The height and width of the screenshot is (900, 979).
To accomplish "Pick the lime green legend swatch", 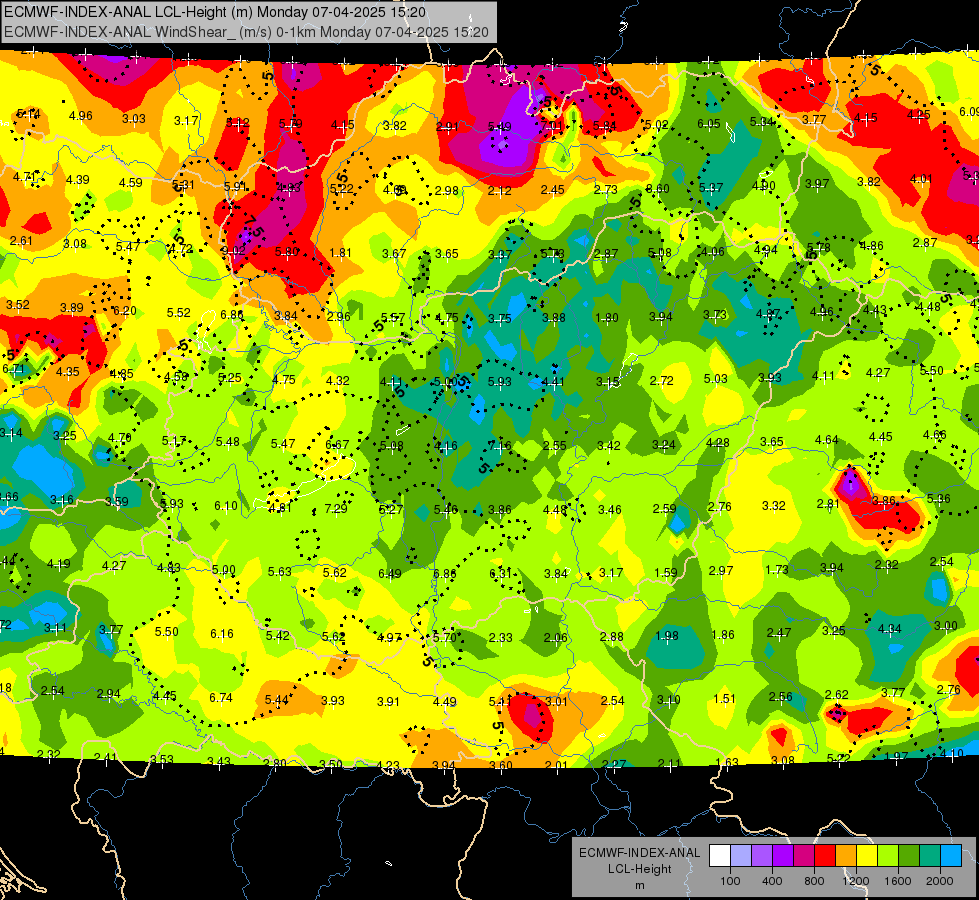I will click(x=888, y=855).
